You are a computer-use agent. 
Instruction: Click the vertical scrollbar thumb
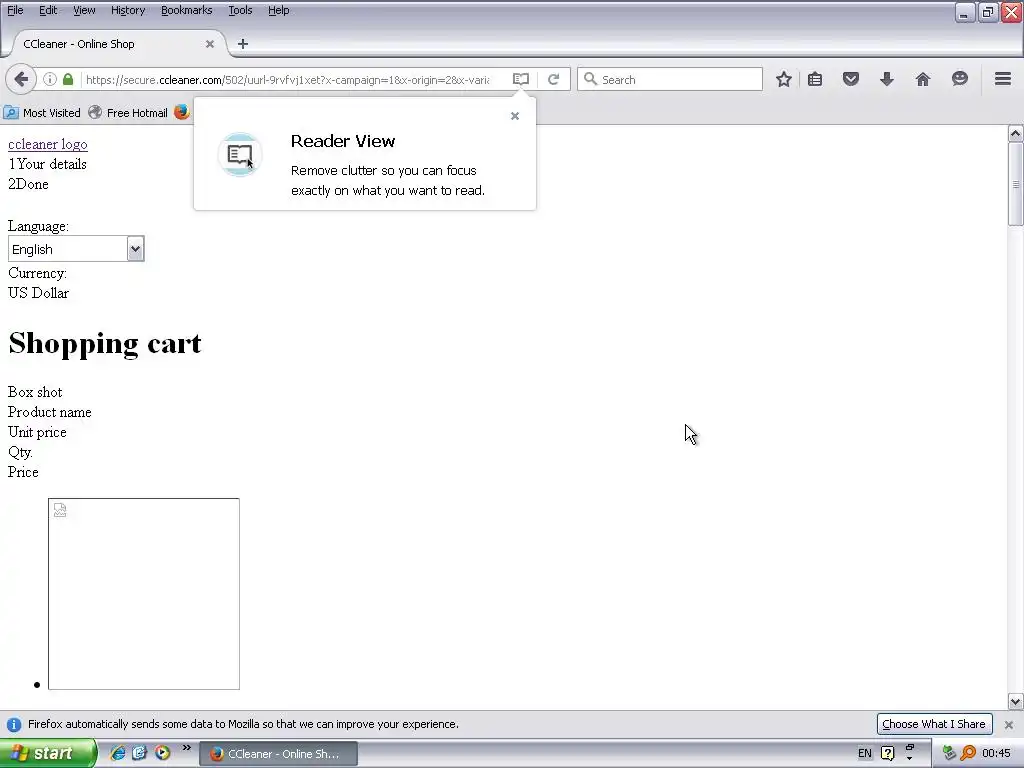1015,184
